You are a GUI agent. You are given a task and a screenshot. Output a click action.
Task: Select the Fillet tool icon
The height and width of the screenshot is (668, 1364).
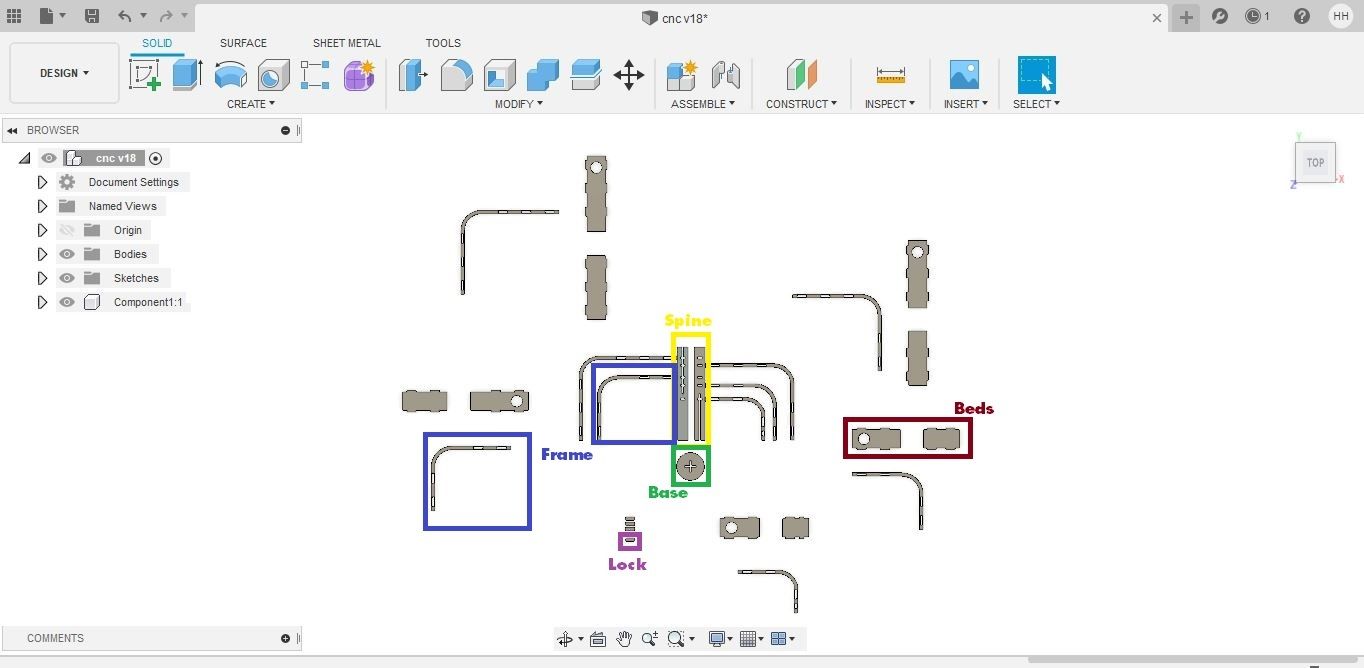(x=456, y=75)
